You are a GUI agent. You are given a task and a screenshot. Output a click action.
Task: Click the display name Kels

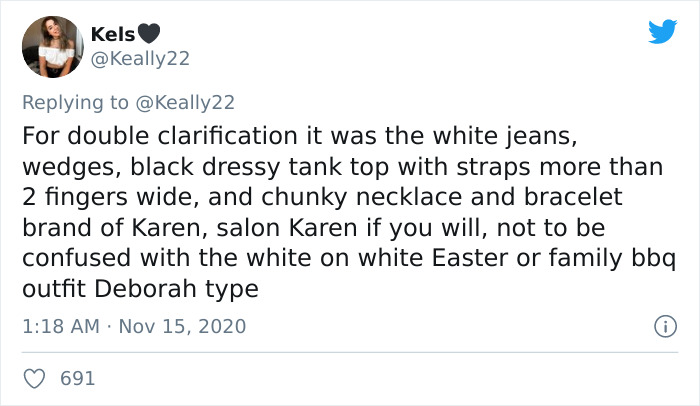[111, 35]
